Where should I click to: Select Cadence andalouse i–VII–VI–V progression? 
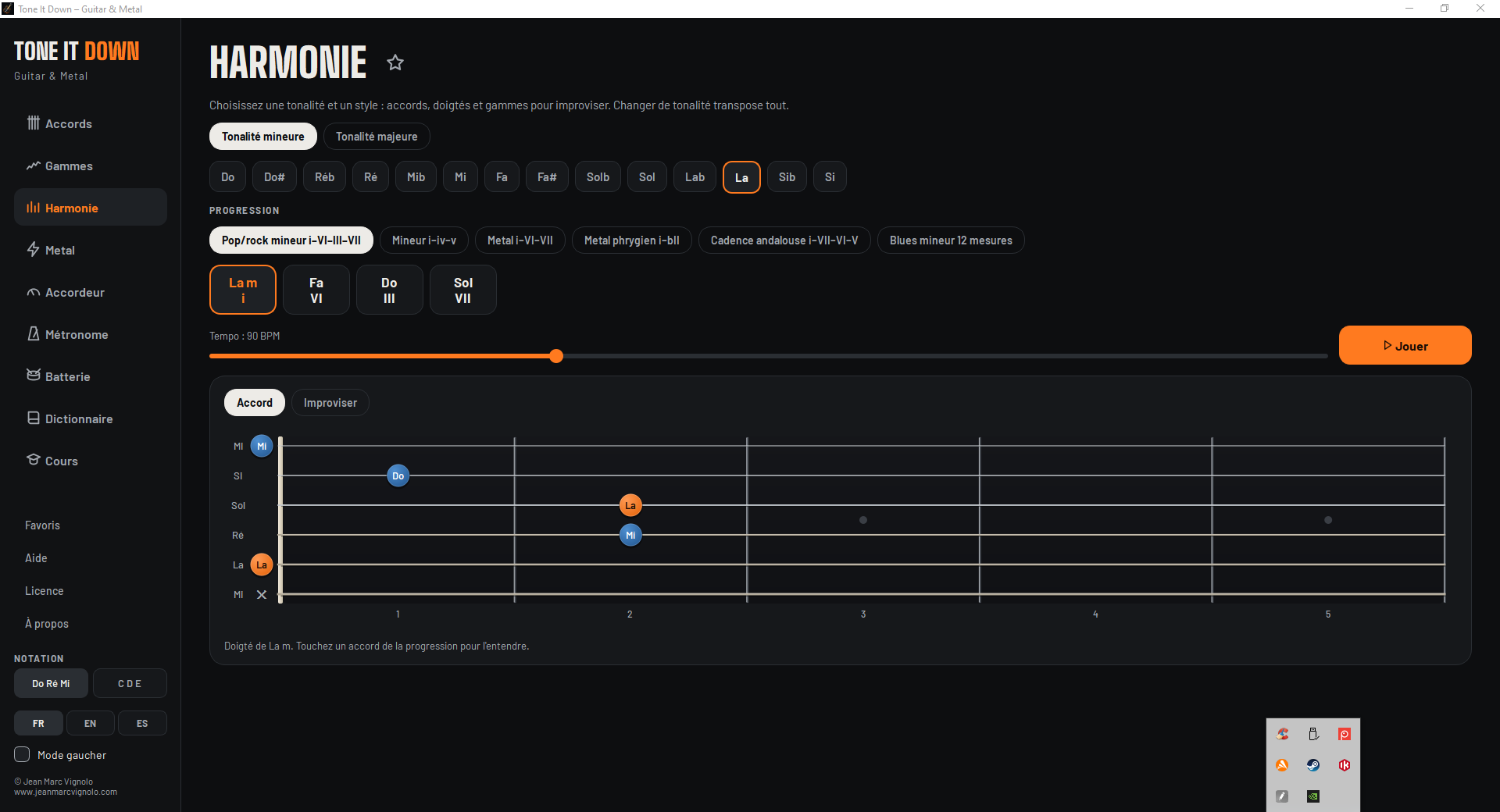[784, 240]
